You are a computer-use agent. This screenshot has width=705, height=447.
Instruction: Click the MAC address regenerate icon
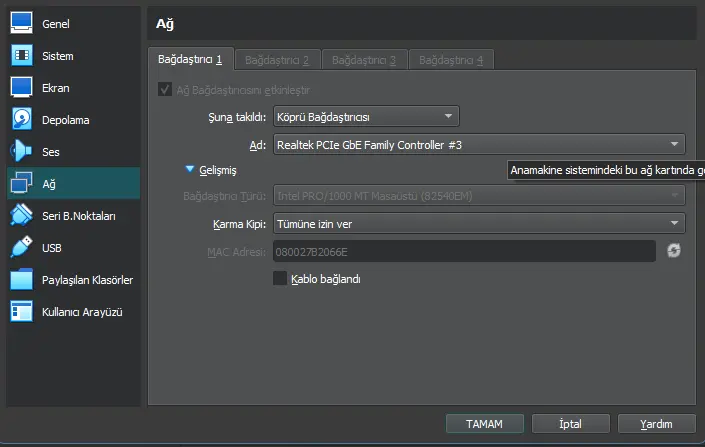coord(674,251)
